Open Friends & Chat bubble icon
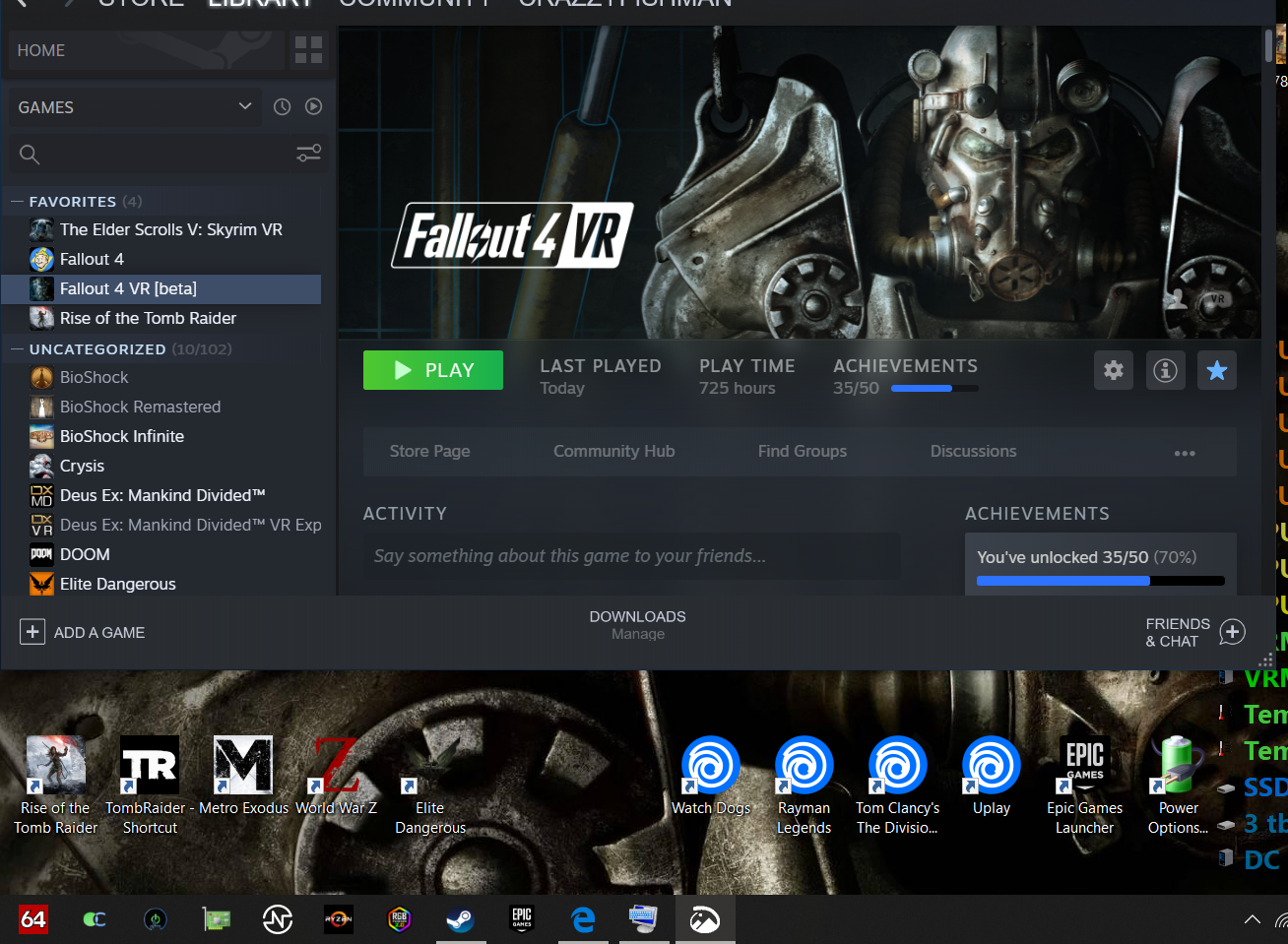 click(x=1232, y=632)
